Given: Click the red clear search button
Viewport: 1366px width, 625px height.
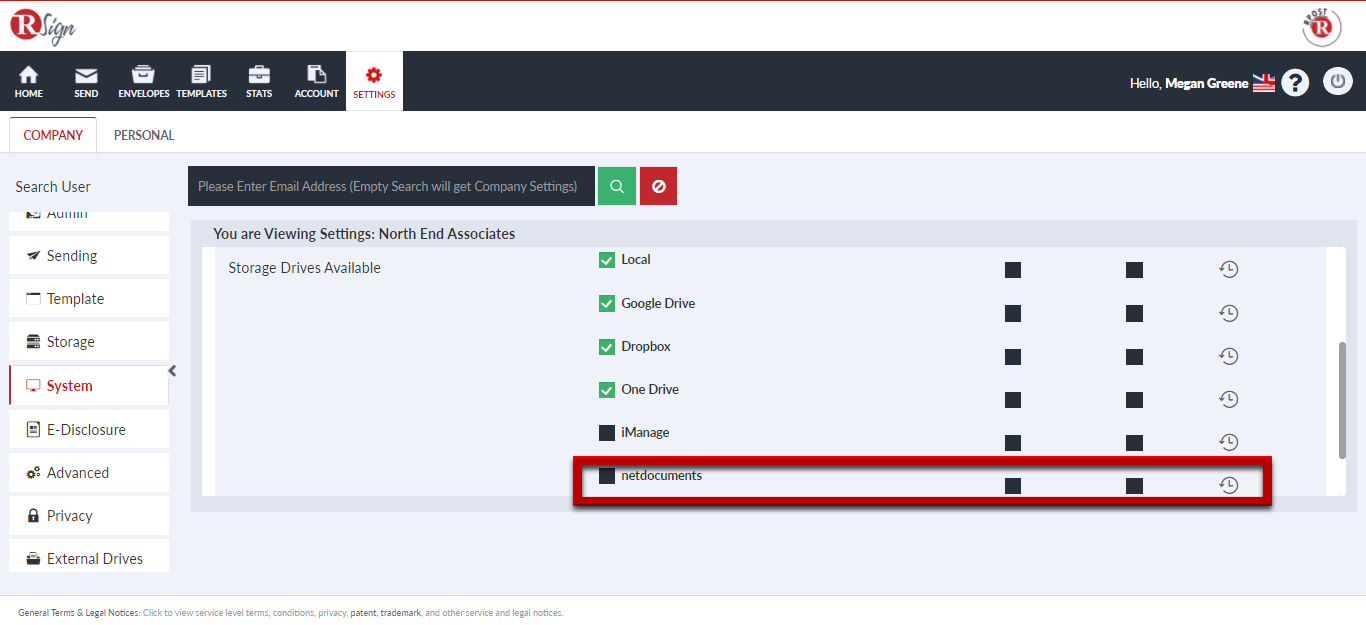Looking at the screenshot, I should coord(658,186).
